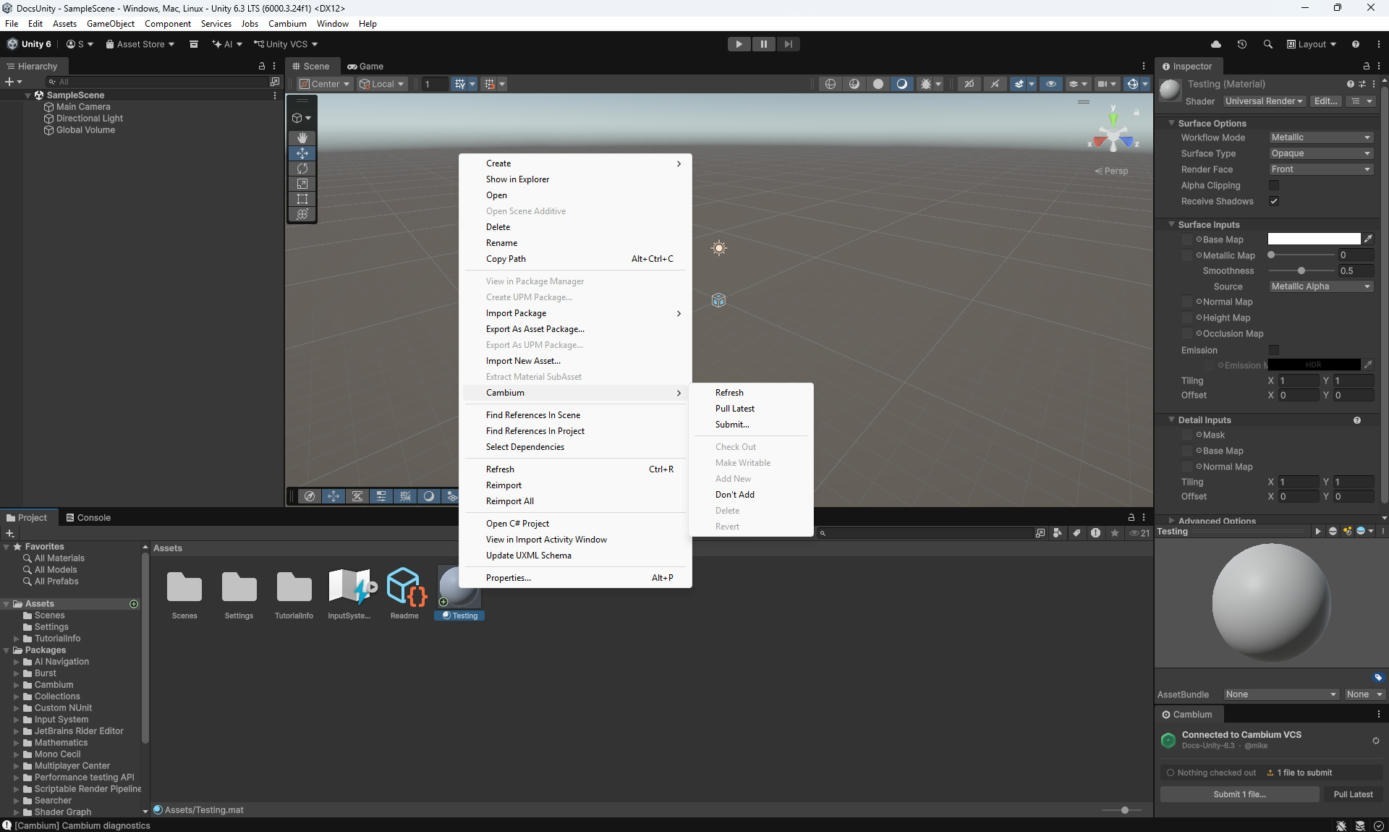Viewport: 1389px width, 832px height.
Task: Toggle the Receive Shadows checkbox
Action: 1274,201
